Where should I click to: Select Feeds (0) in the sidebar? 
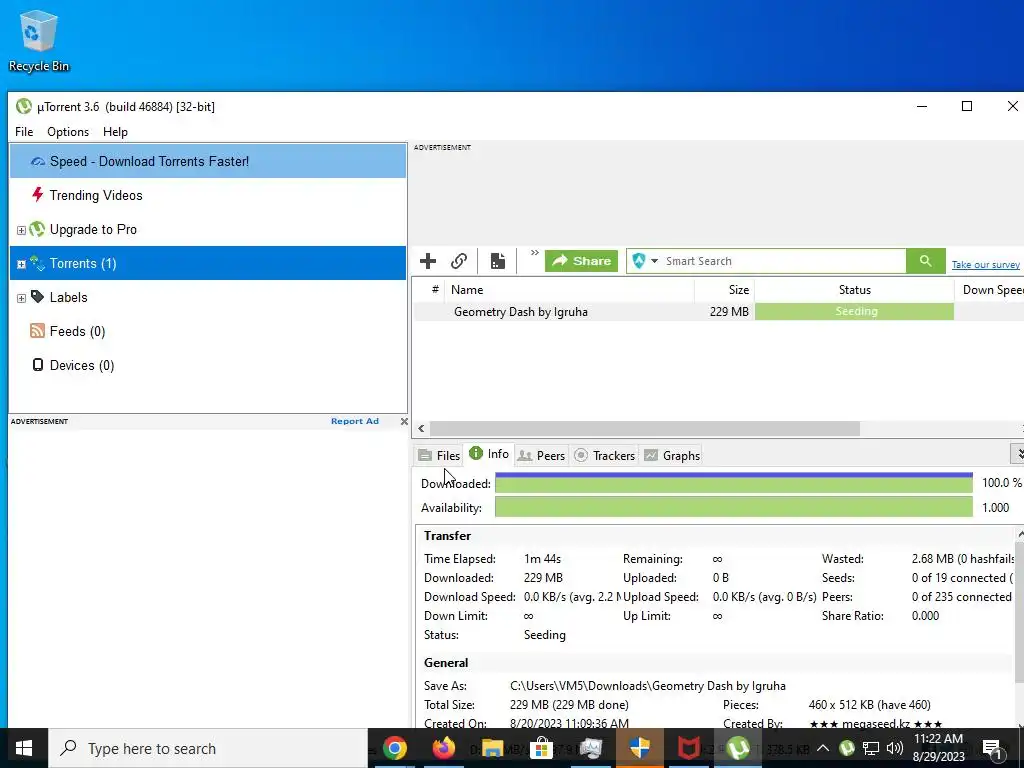coord(208,331)
